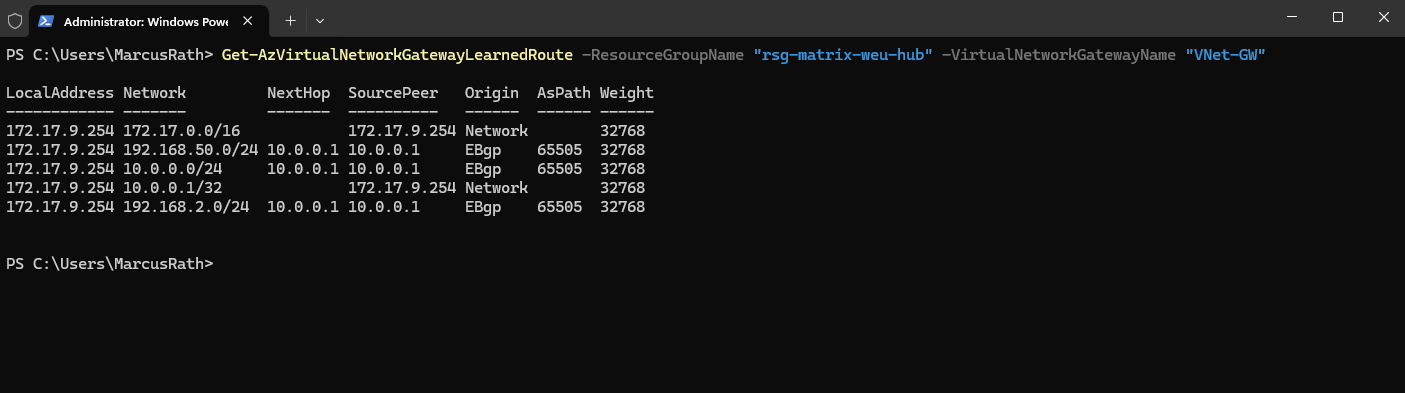This screenshot has width=1405, height=393.
Task: Click the Weight column header
Action: click(x=627, y=92)
